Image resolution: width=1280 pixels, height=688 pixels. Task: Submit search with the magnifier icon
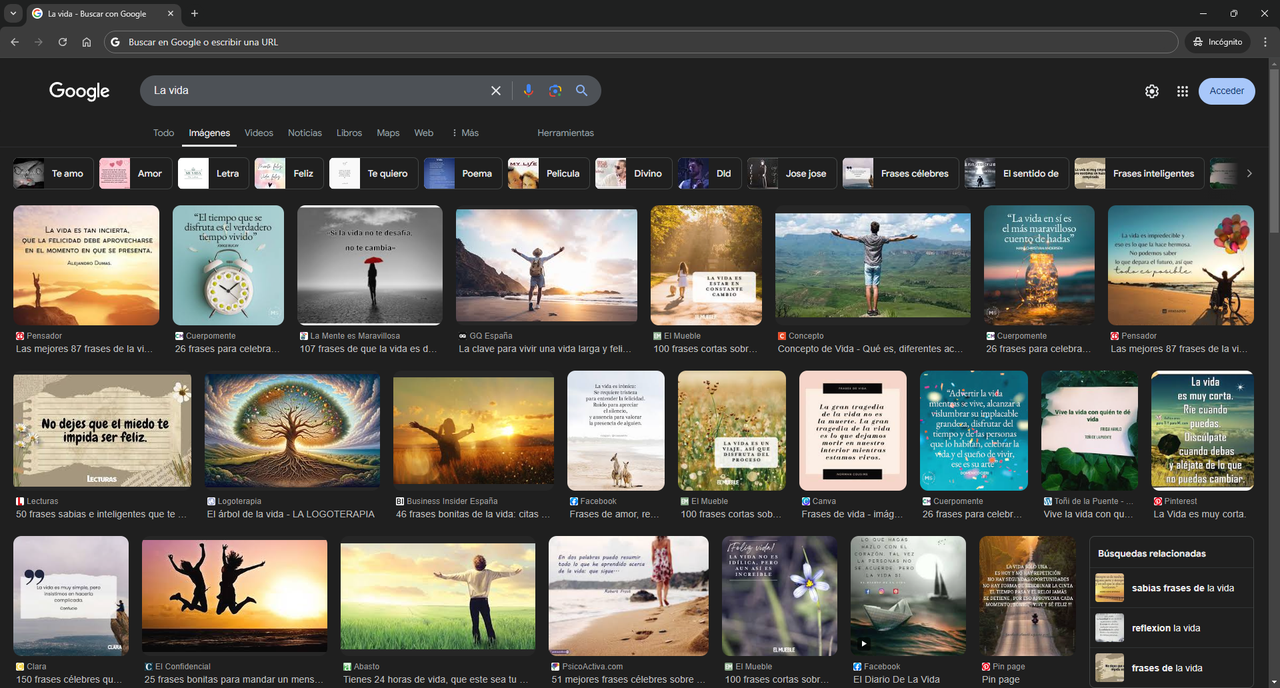pyautogui.click(x=581, y=91)
